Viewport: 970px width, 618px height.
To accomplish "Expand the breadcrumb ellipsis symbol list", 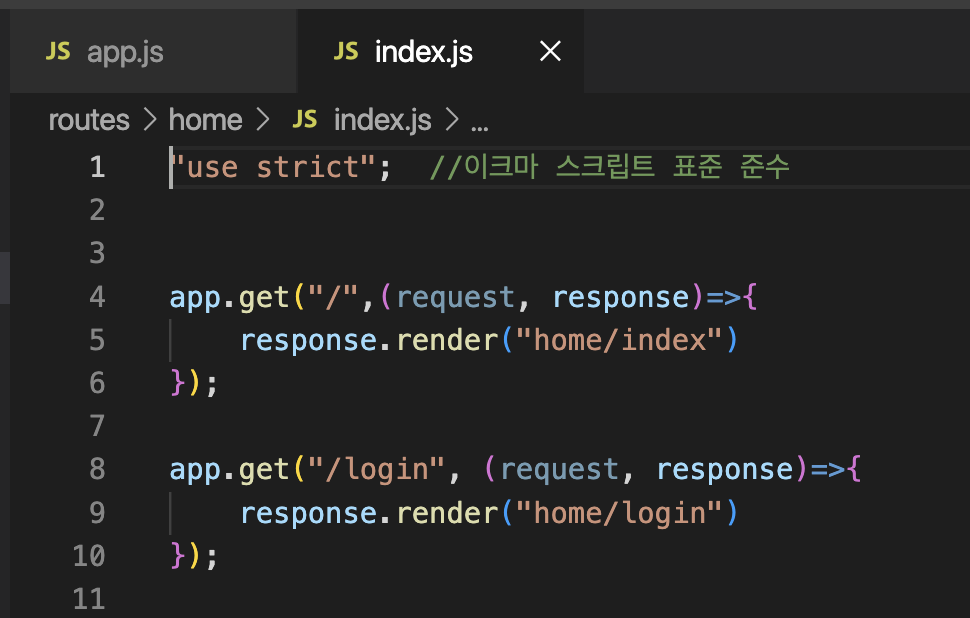I will [479, 127].
